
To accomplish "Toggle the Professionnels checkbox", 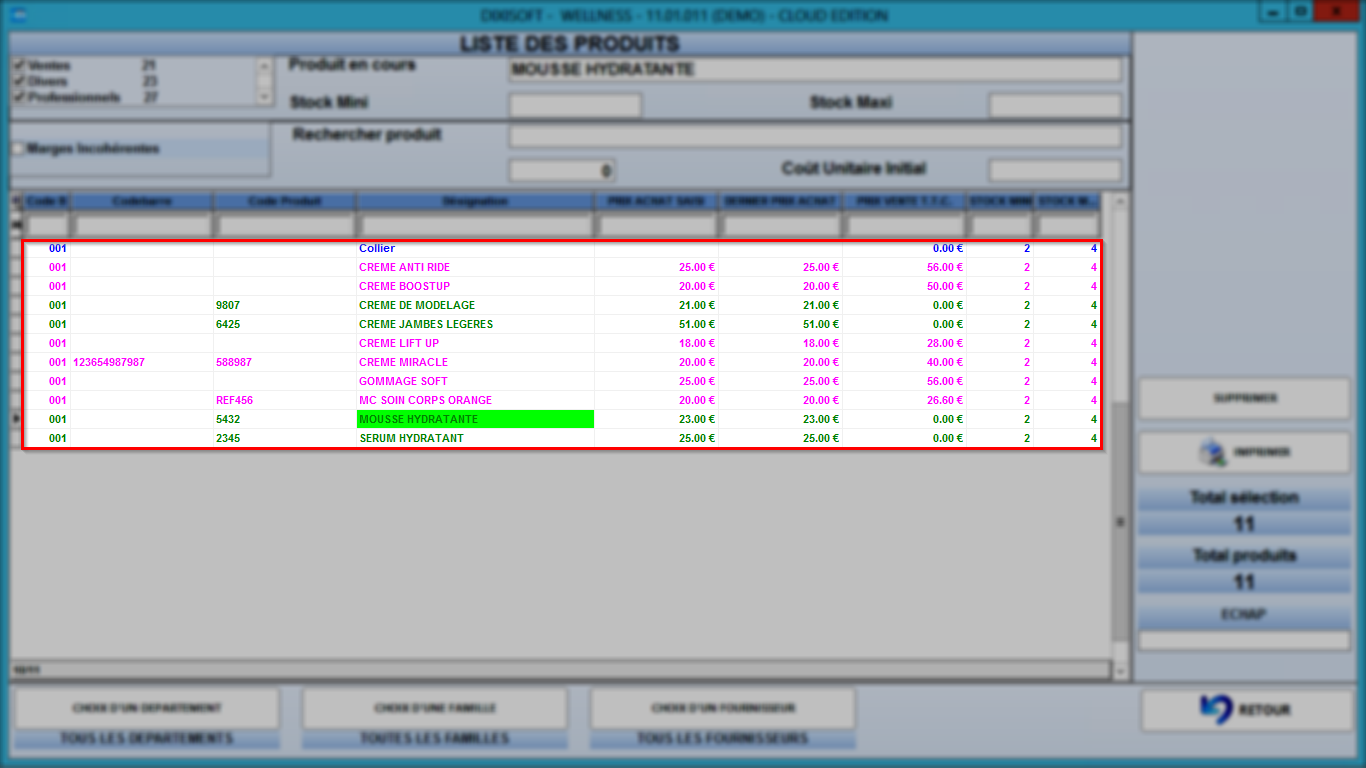I will click(x=19, y=97).
